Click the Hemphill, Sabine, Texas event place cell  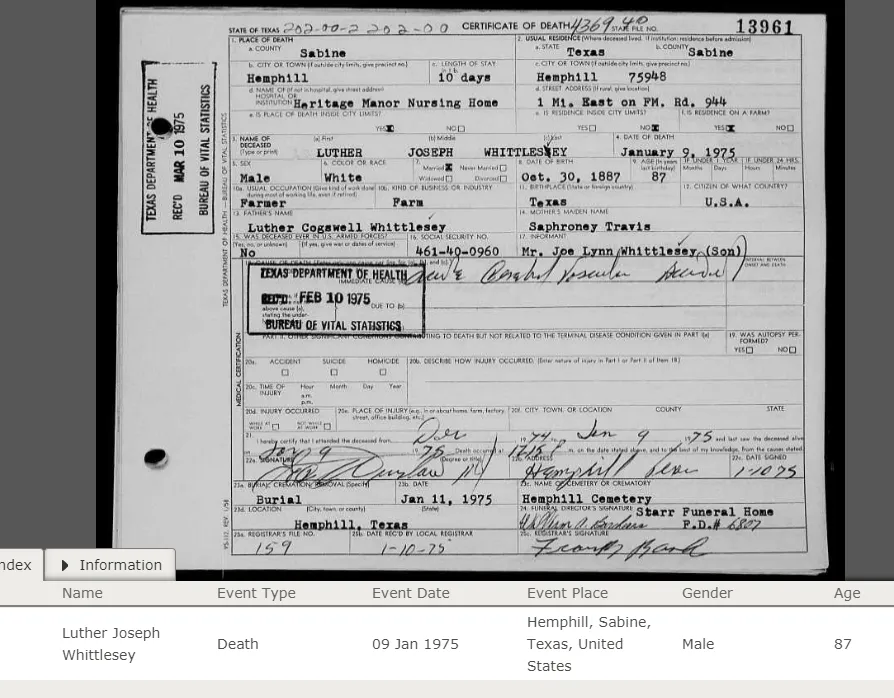pos(589,644)
